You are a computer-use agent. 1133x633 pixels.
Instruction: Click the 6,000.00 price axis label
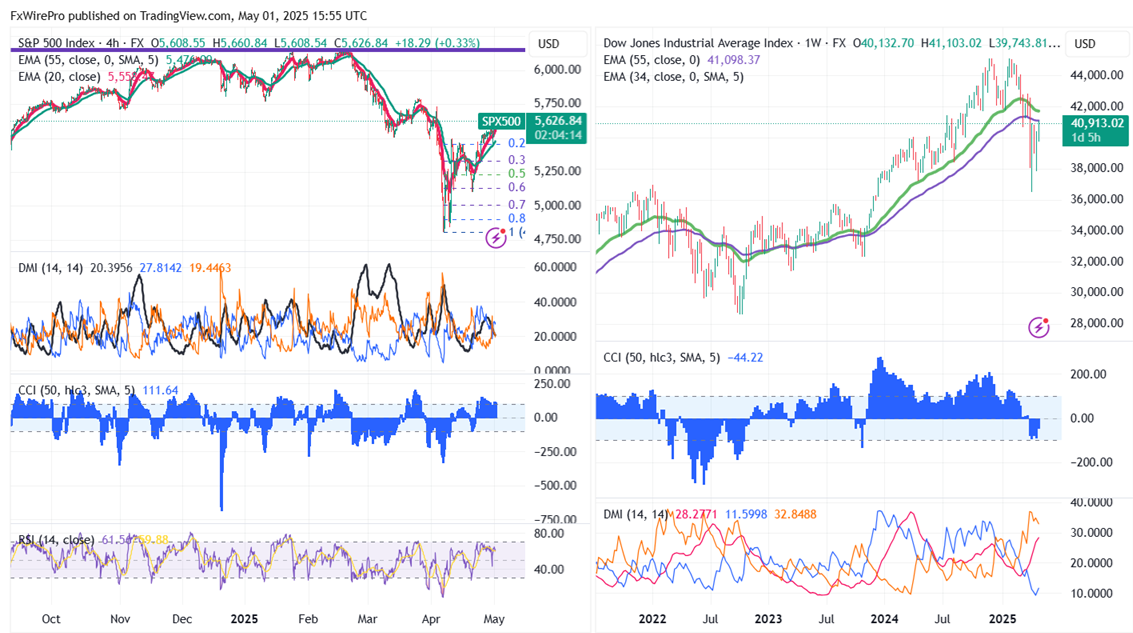point(558,69)
